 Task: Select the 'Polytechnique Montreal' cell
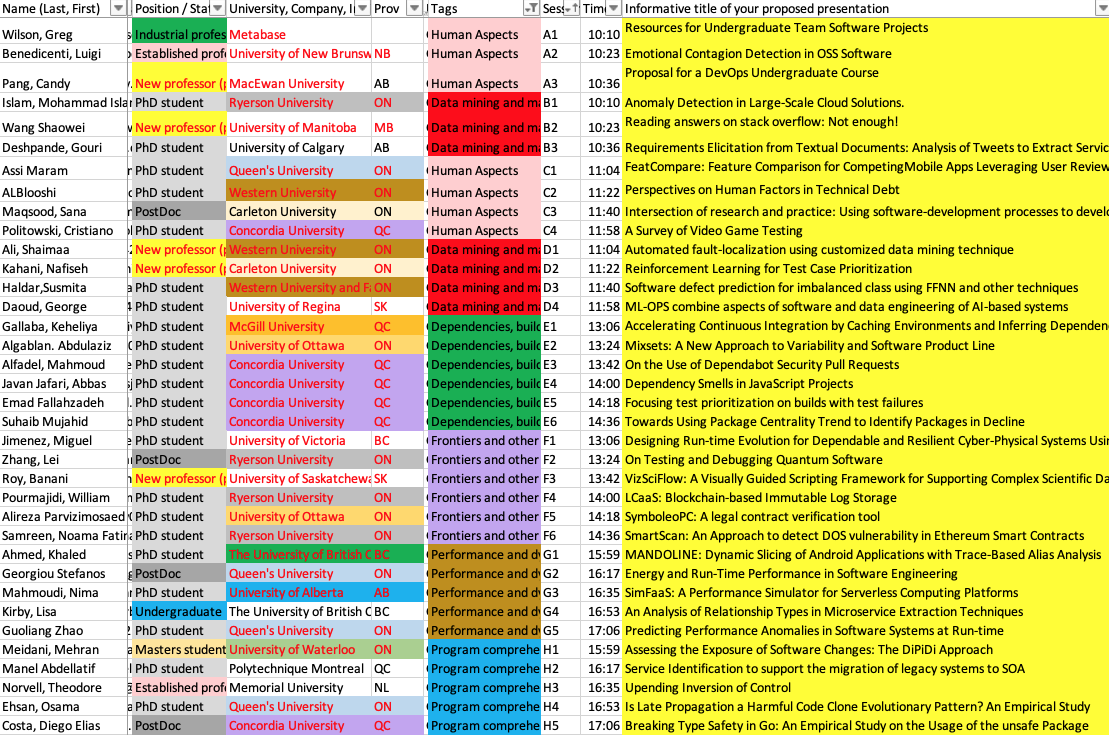(299, 669)
